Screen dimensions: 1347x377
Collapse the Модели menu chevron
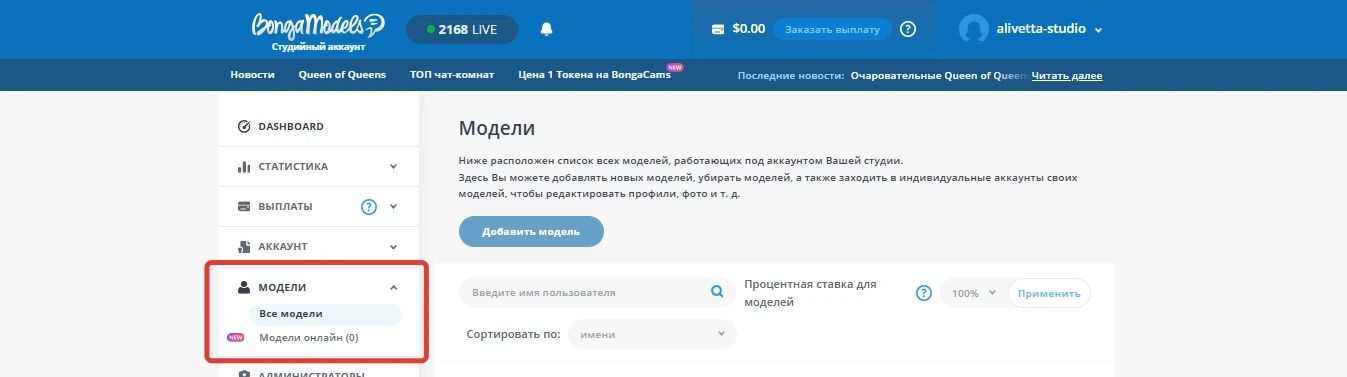(393, 287)
